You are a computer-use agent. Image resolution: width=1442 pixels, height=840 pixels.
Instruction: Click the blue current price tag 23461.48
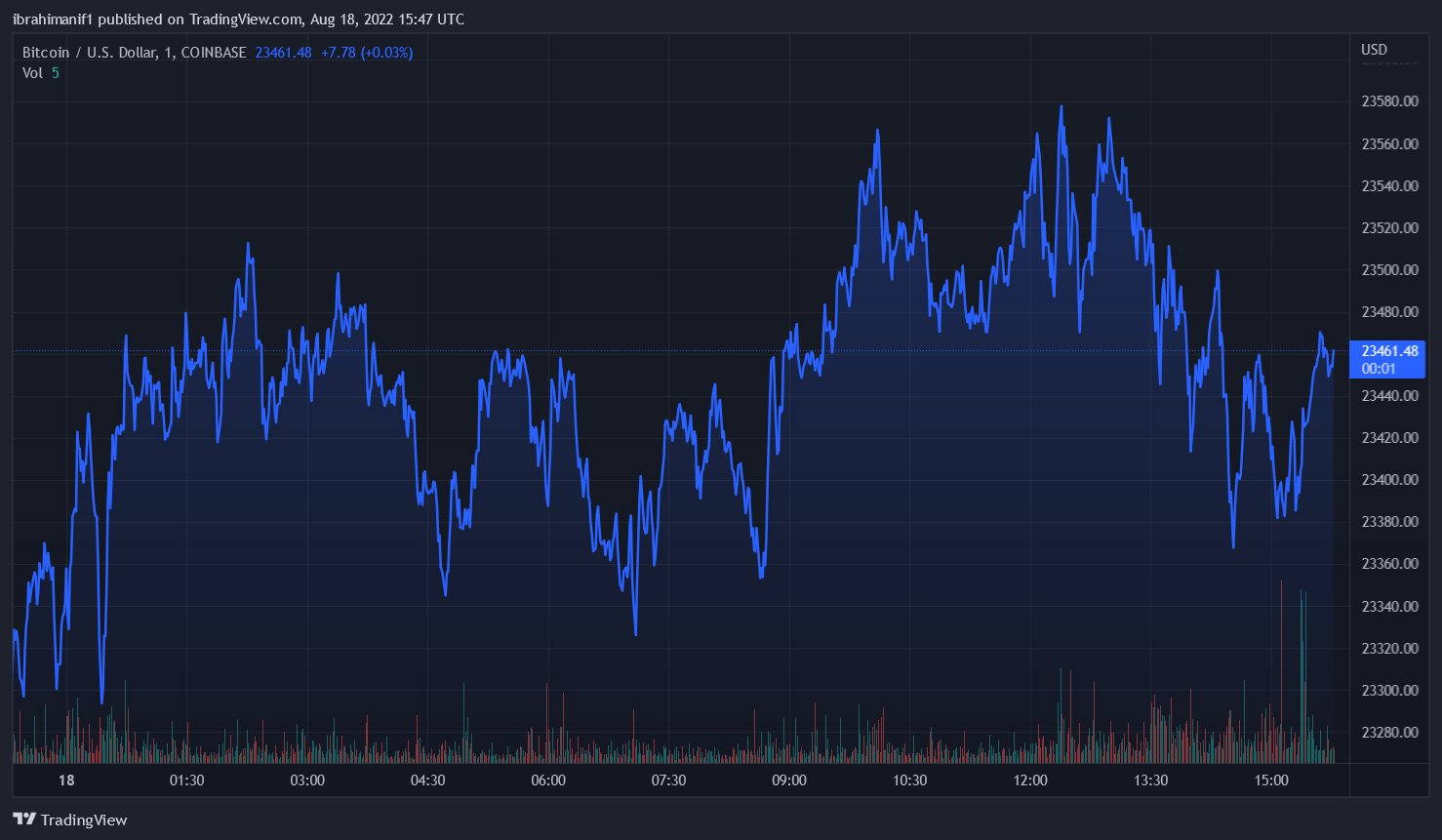[1386, 358]
